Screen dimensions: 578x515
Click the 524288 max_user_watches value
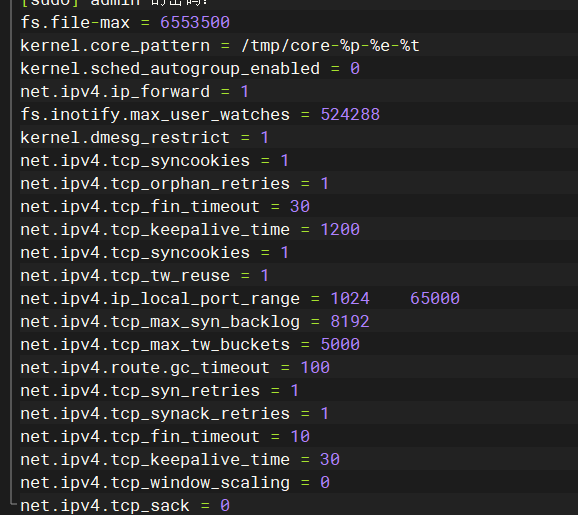pyautogui.click(x=350, y=115)
